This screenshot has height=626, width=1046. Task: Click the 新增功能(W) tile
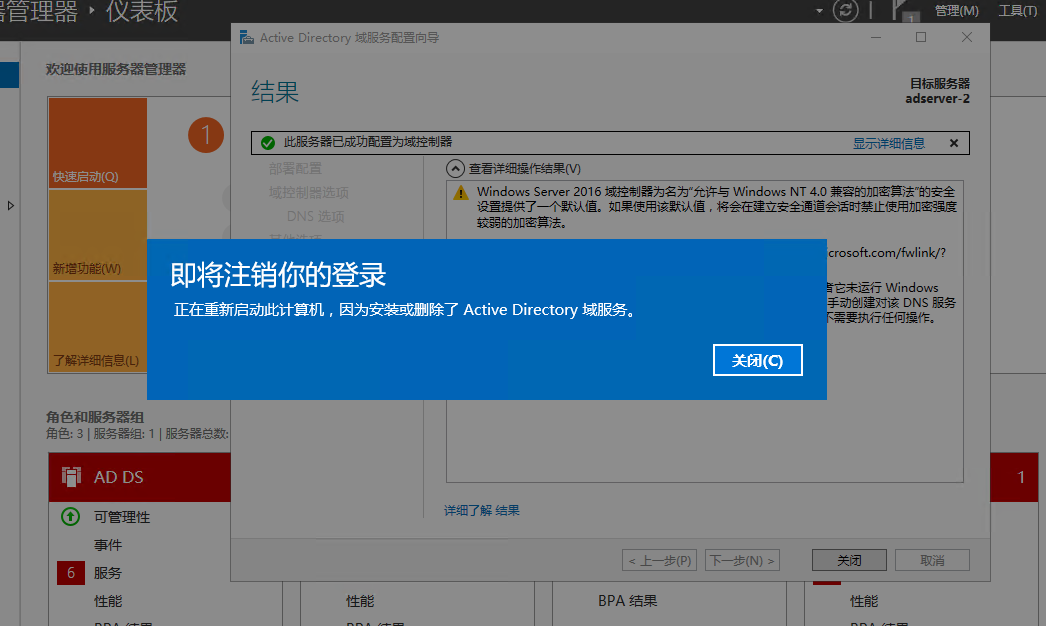point(98,235)
